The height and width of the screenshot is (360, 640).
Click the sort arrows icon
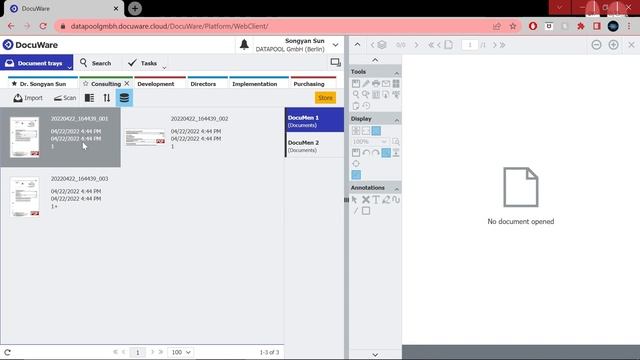point(107,98)
